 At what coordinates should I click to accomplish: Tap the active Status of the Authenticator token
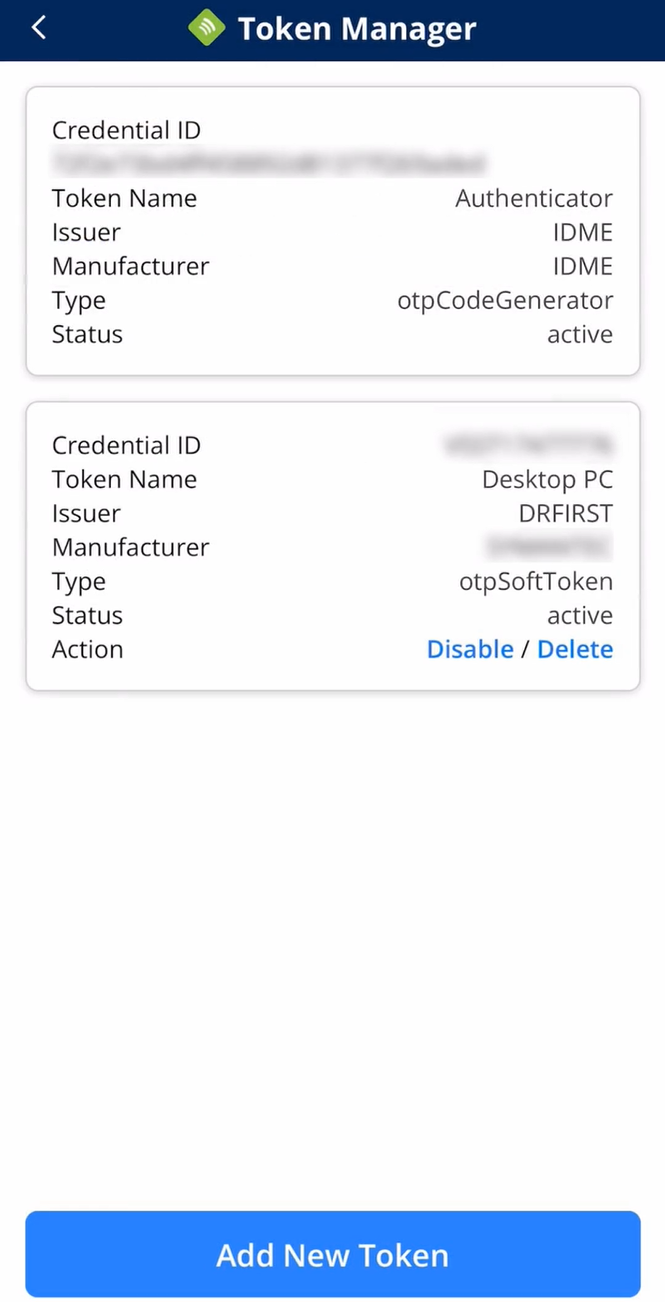[580, 334]
